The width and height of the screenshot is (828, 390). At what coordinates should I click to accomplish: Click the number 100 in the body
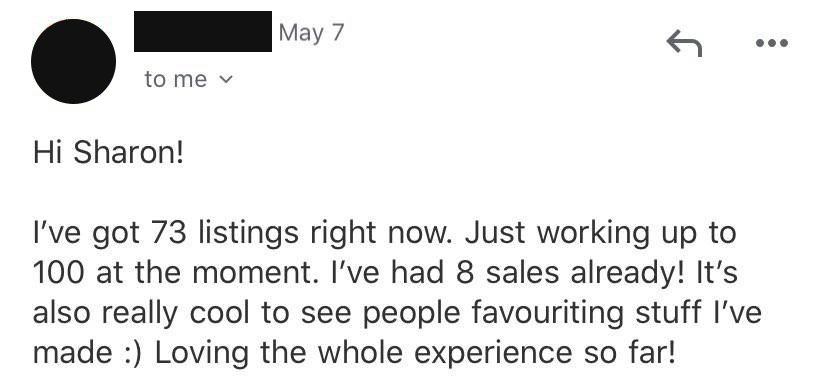[58, 273]
